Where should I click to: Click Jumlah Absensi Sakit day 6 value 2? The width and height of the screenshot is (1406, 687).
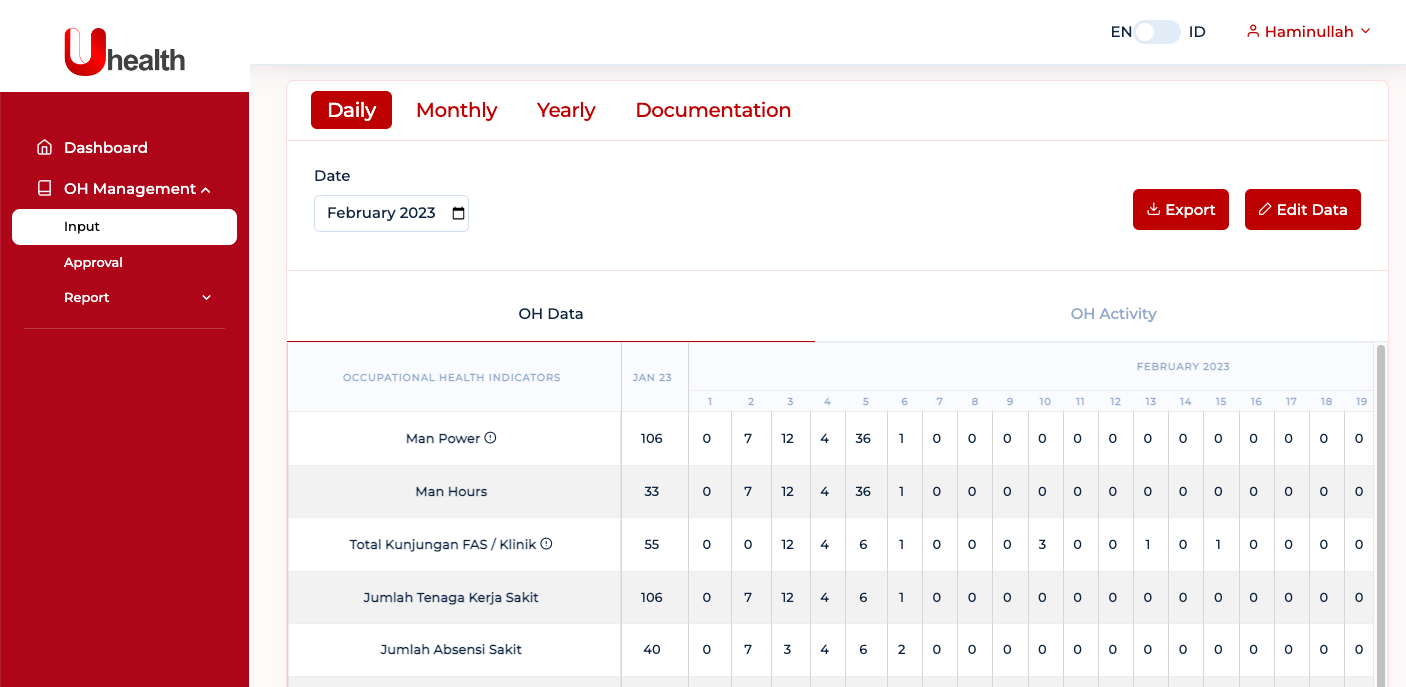902,649
